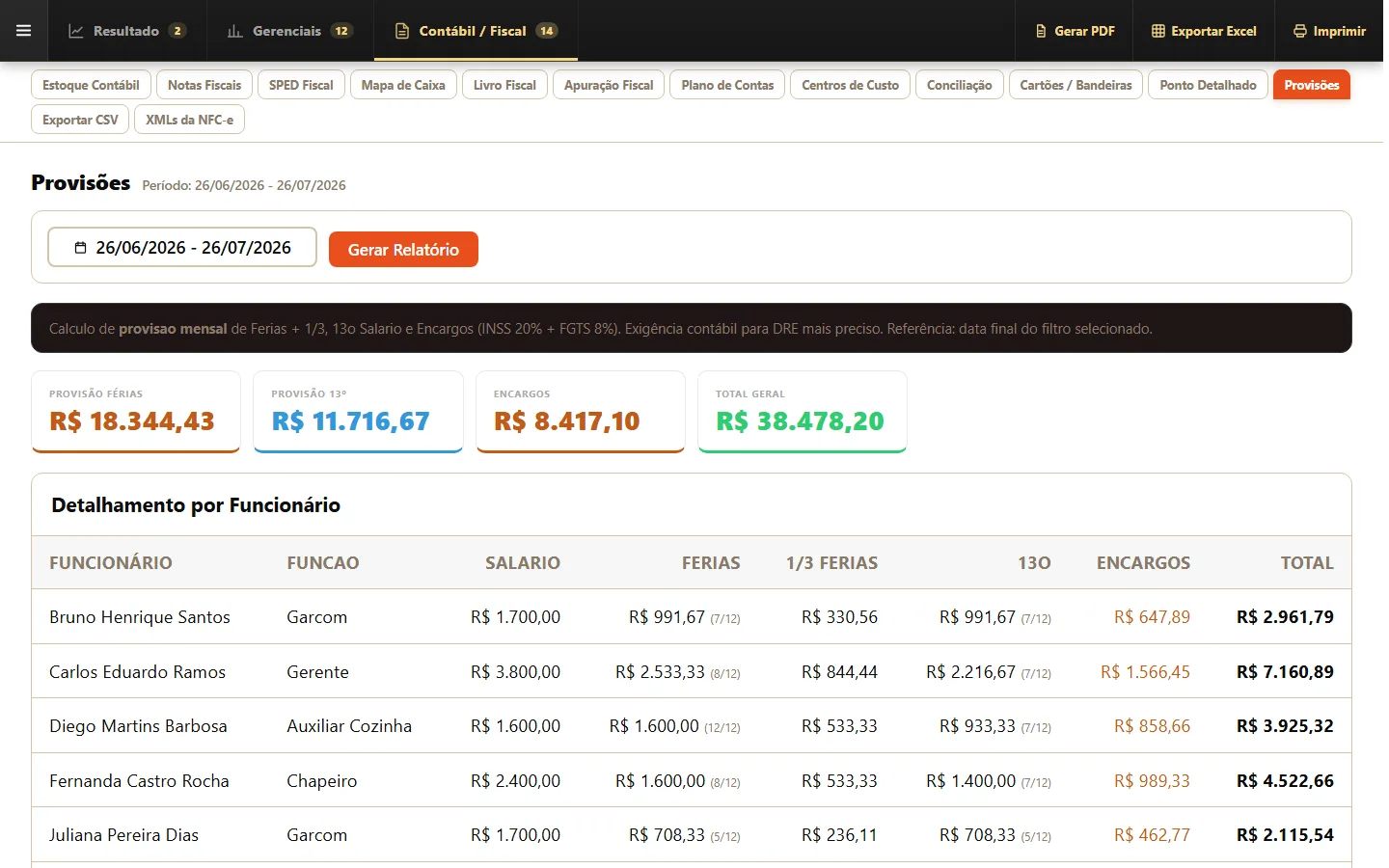View Apuração Fiscal
Image resolution: width=1389 pixels, height=868 pixels.
(x=609, y=85)
